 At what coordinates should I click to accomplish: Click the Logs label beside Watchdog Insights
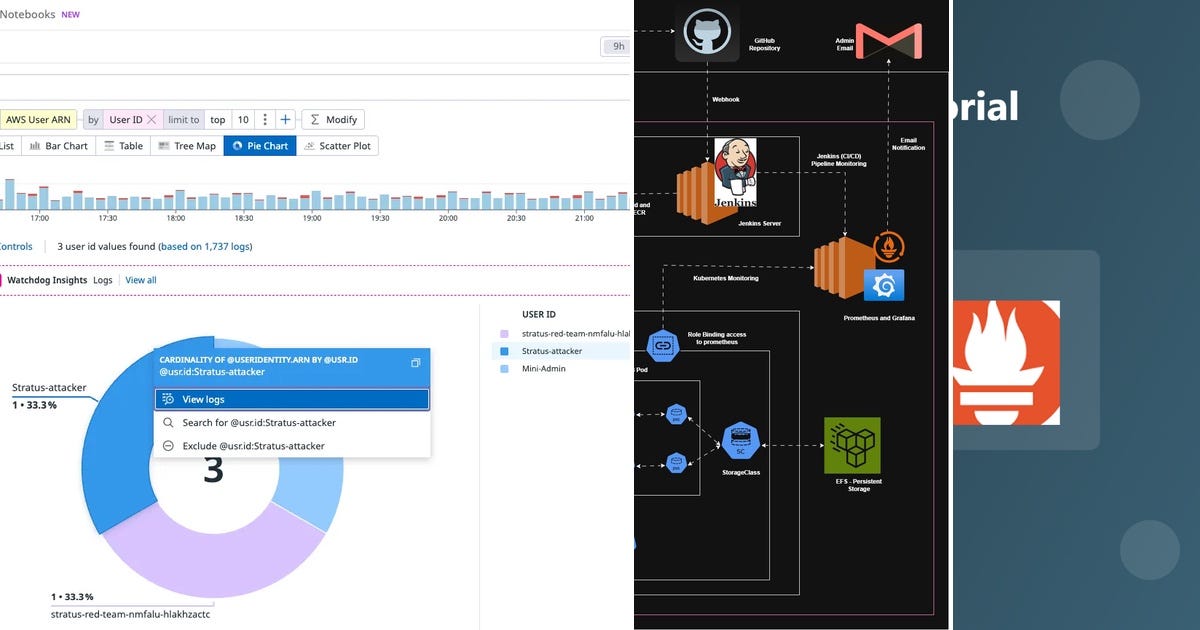pyautogui.click(x=103, y=280)
